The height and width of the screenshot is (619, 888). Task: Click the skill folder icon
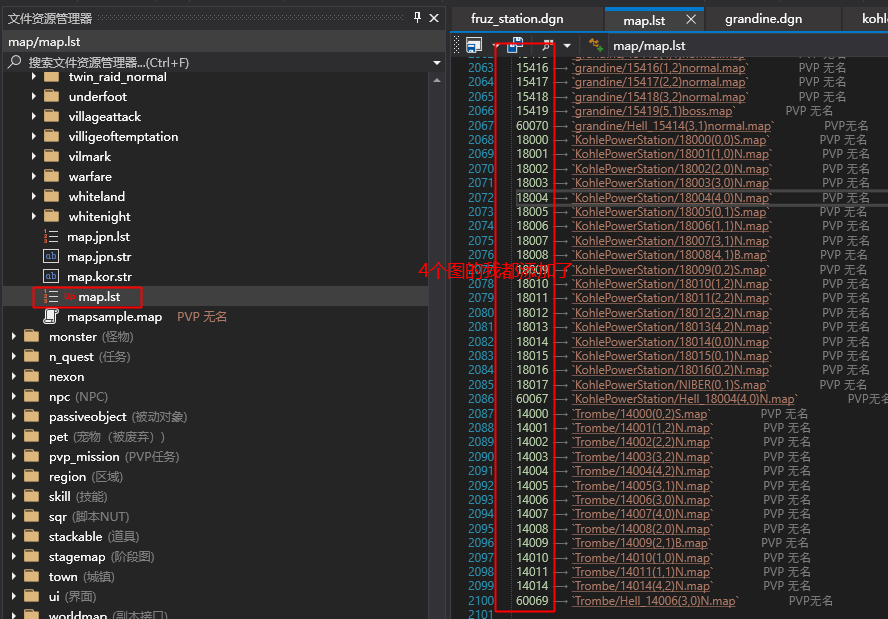point(32,496)
